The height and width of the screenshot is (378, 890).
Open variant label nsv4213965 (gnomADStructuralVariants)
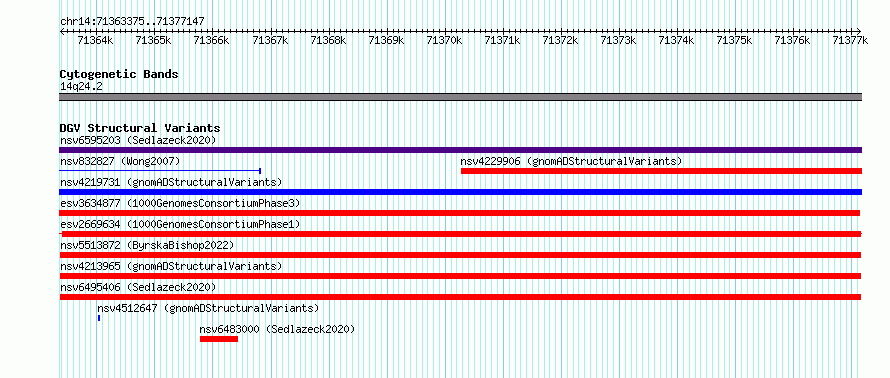[171, 266]
